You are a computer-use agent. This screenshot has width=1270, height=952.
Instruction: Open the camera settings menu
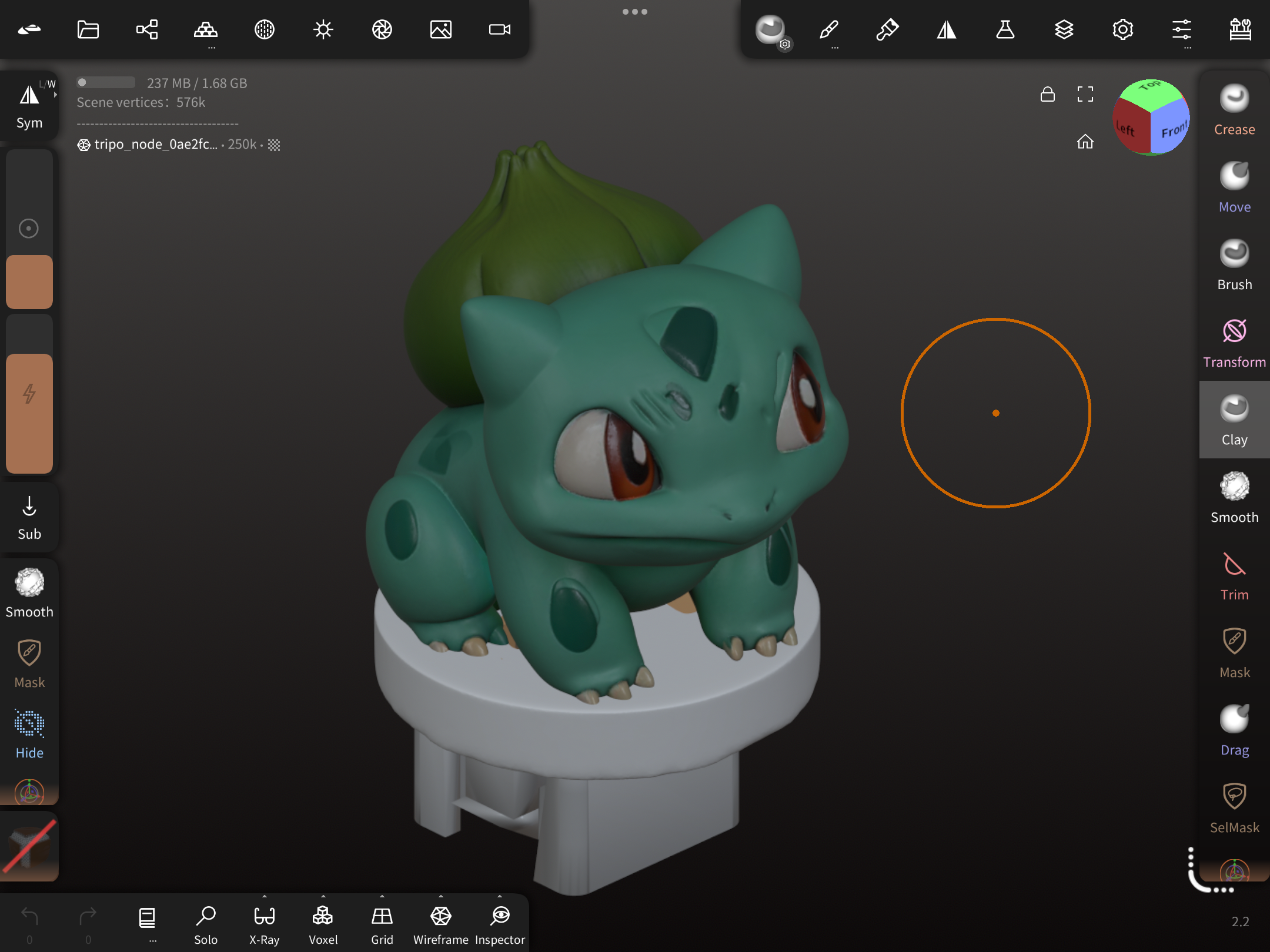(500, 29)
